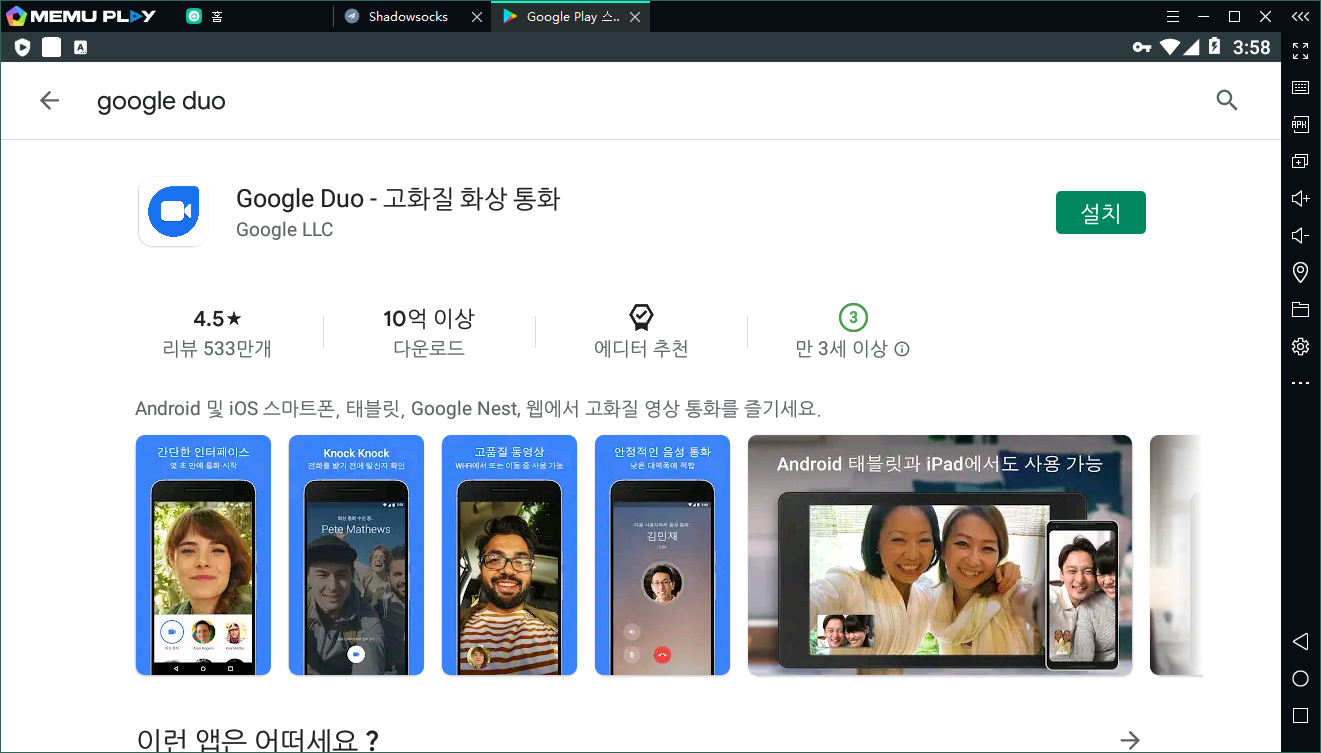Click the APK install icon in sidebar
The width and height of the screenshot is (1321, 753).
tap(1300, 125)
